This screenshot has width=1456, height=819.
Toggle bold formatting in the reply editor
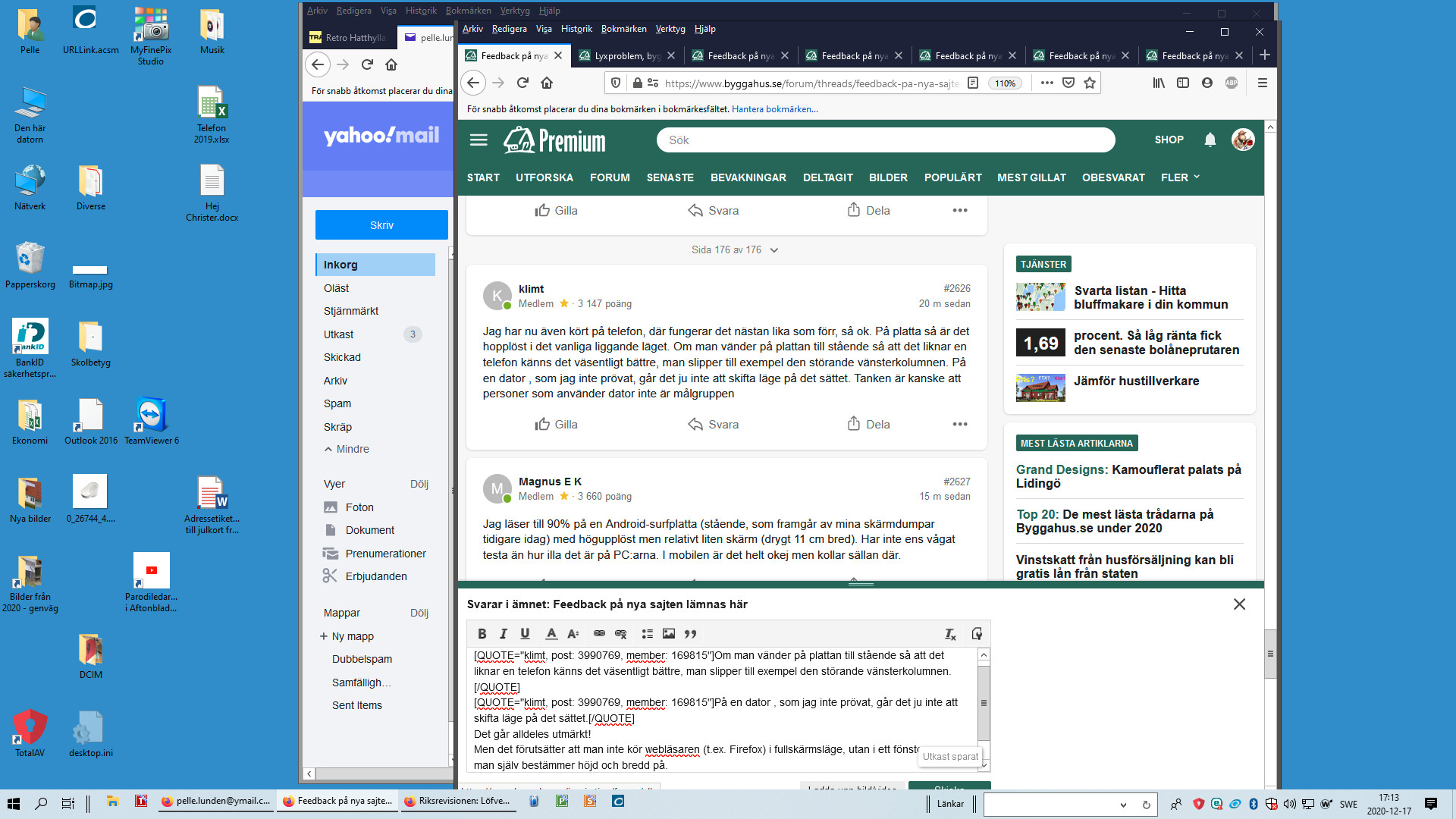[x=482, y=634]
